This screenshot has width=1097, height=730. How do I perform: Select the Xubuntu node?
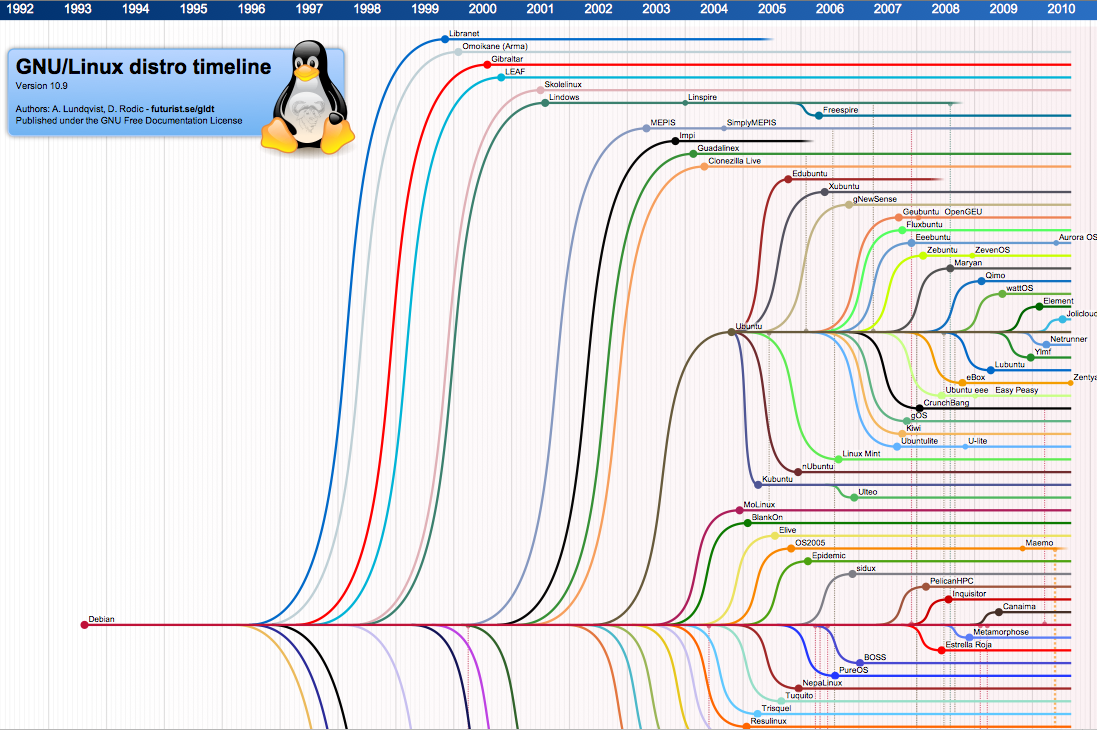tap(824, 192)
